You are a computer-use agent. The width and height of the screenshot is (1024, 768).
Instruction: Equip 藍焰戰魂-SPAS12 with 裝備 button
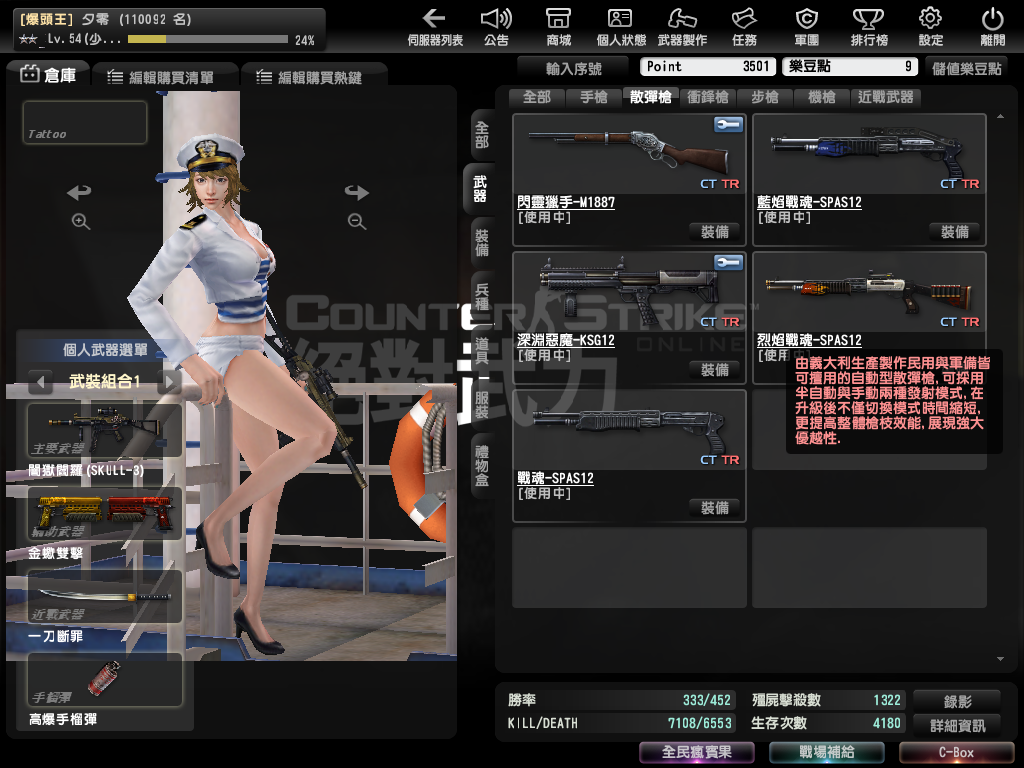coord(955,232)
